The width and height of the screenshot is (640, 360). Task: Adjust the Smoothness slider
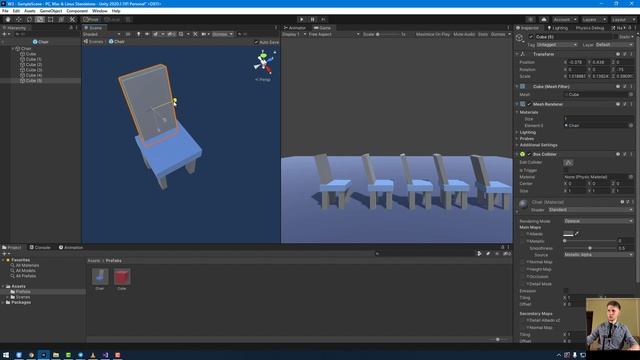coord(590,248)
